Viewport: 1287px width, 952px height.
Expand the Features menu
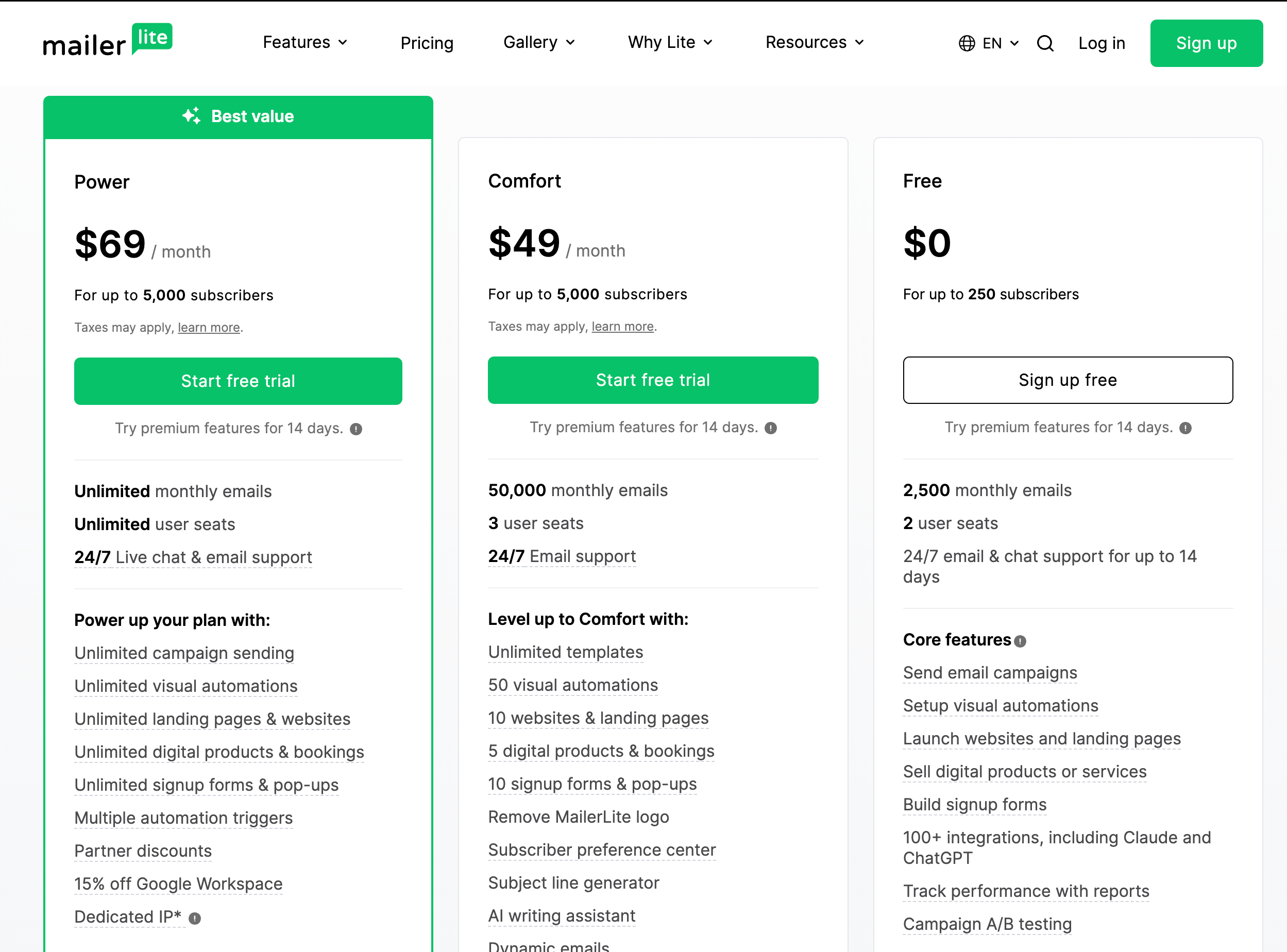pyautogui.click(x=305, y=43)
